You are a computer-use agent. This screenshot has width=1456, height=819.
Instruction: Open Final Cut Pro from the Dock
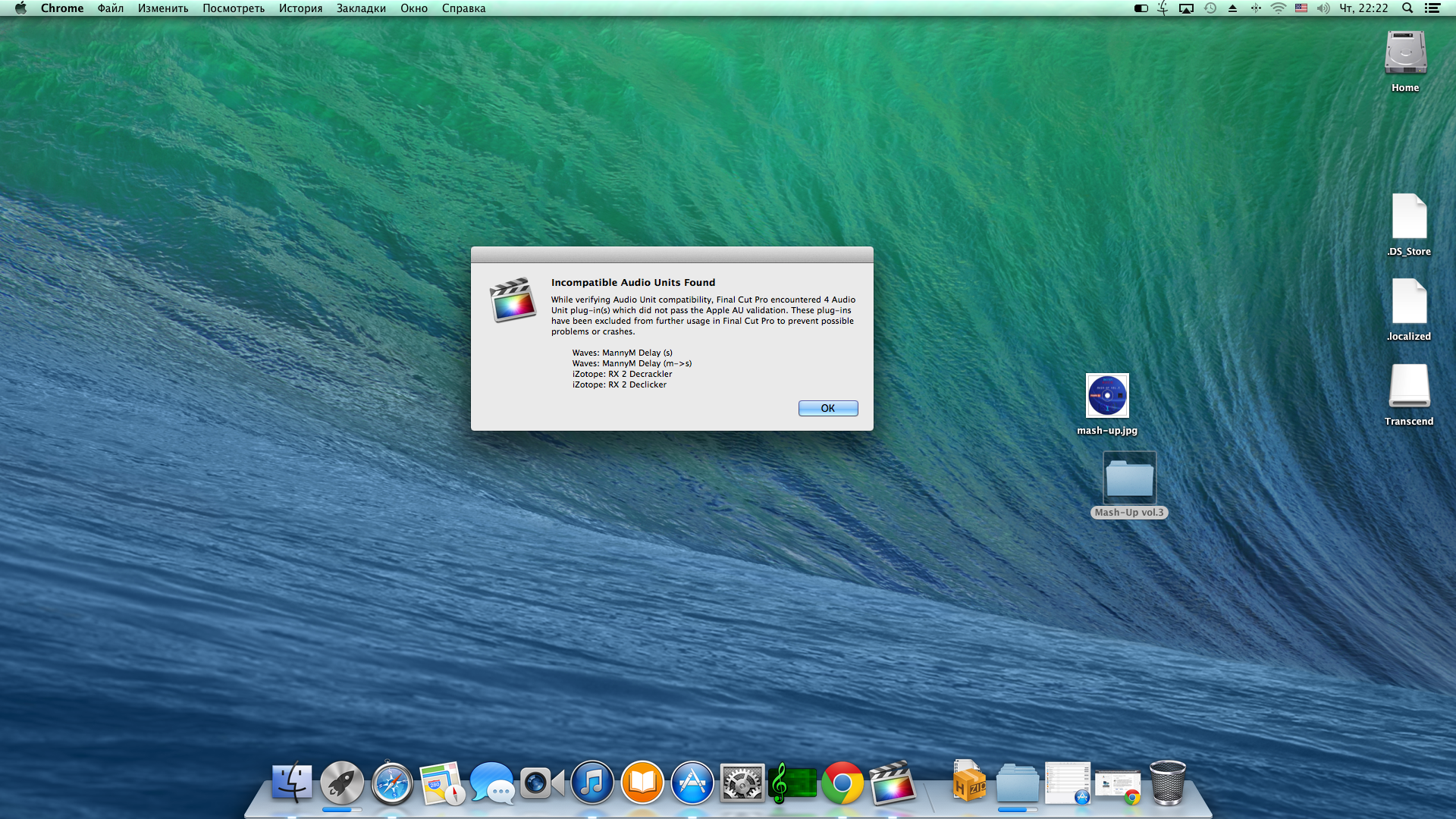(x=893, y=783)
